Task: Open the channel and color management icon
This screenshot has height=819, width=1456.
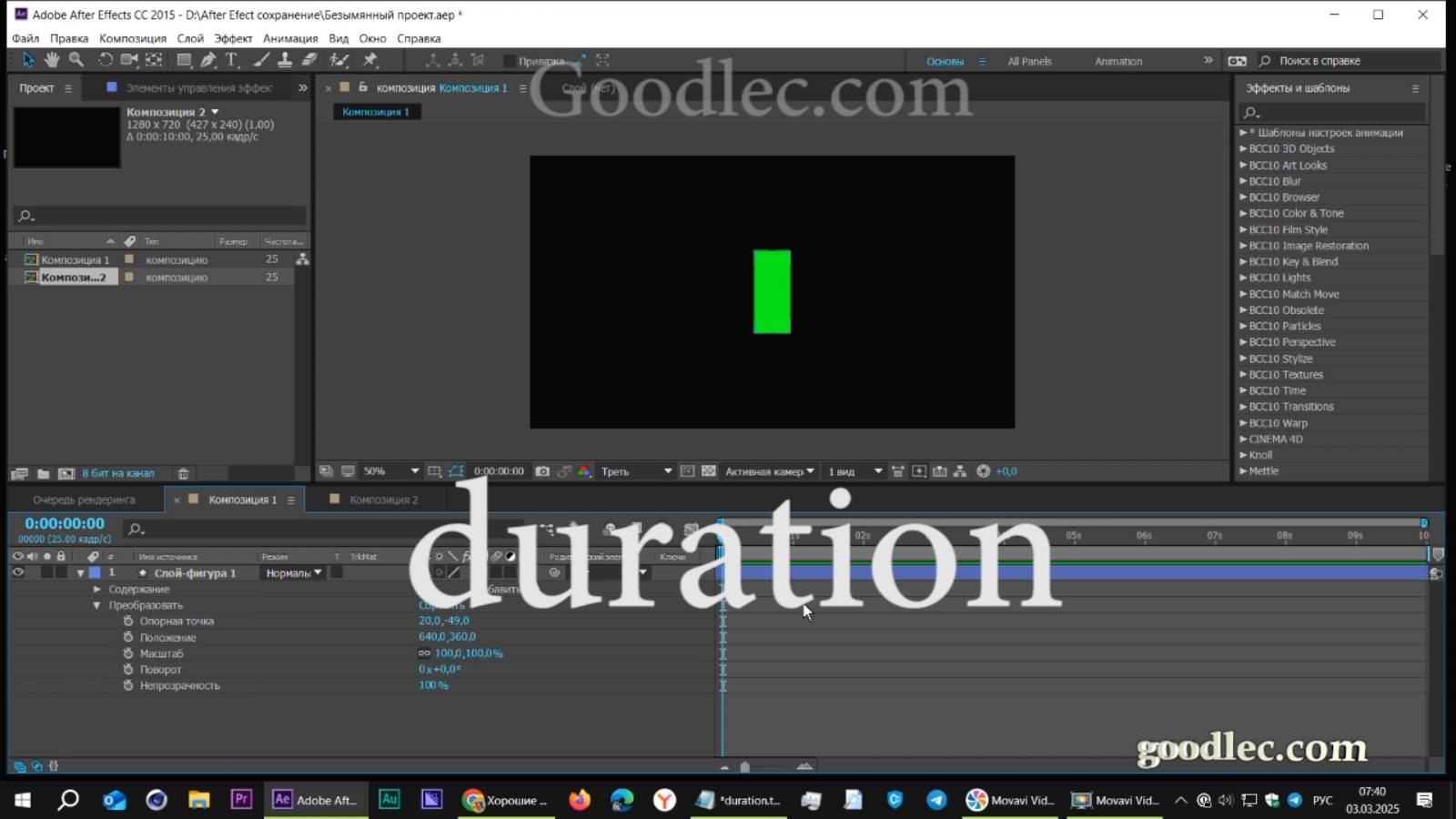Action: tap(584, 471)
